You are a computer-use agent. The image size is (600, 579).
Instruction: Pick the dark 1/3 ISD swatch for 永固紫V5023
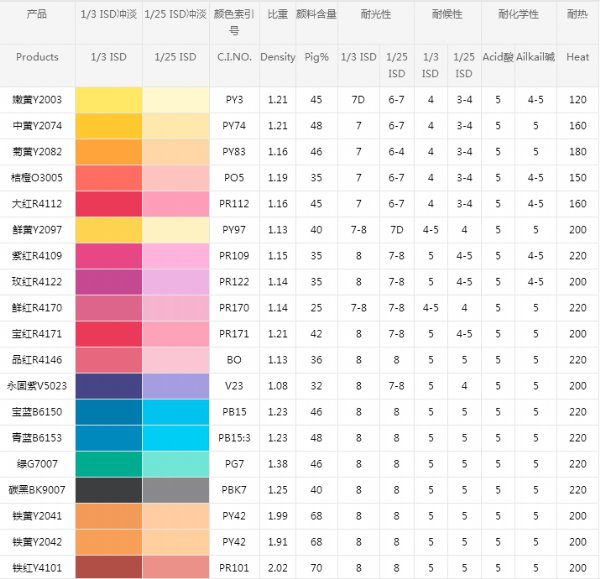[108, 385]
